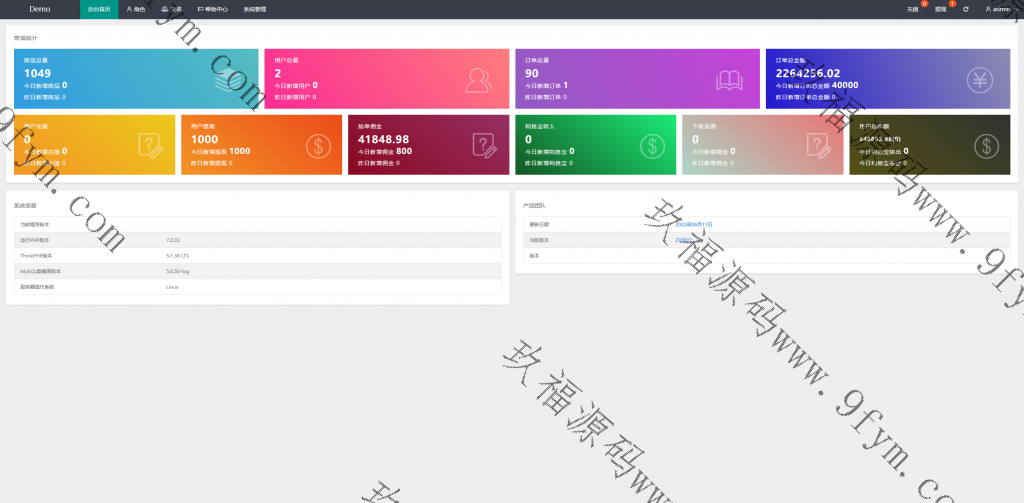Open the 角色 menu in the top nav
Screen dimensions: 1024x503
point(135,9)
